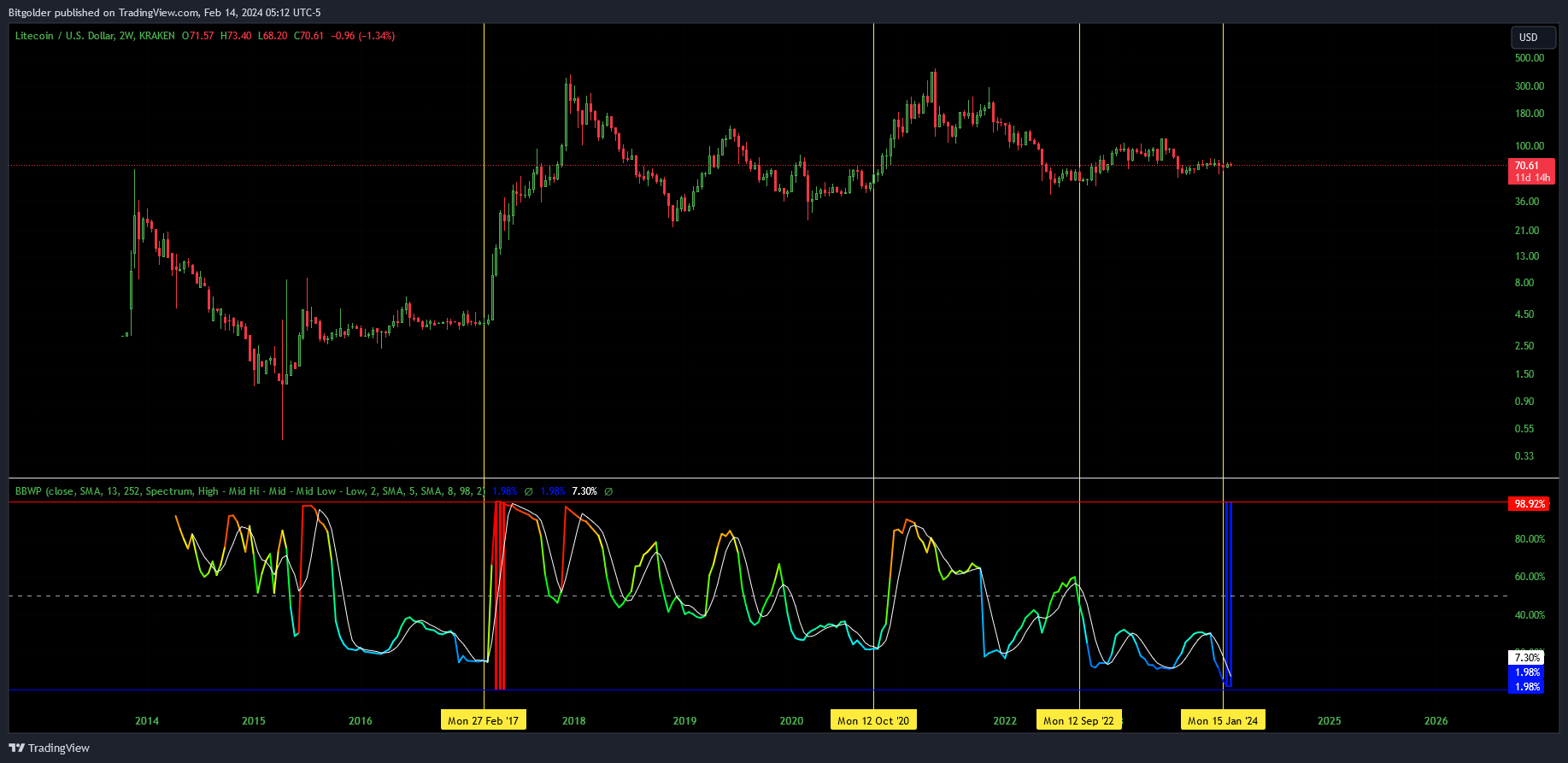
Task: Click the 60.00% indicator axis label
Action: tap(1530, 577)
